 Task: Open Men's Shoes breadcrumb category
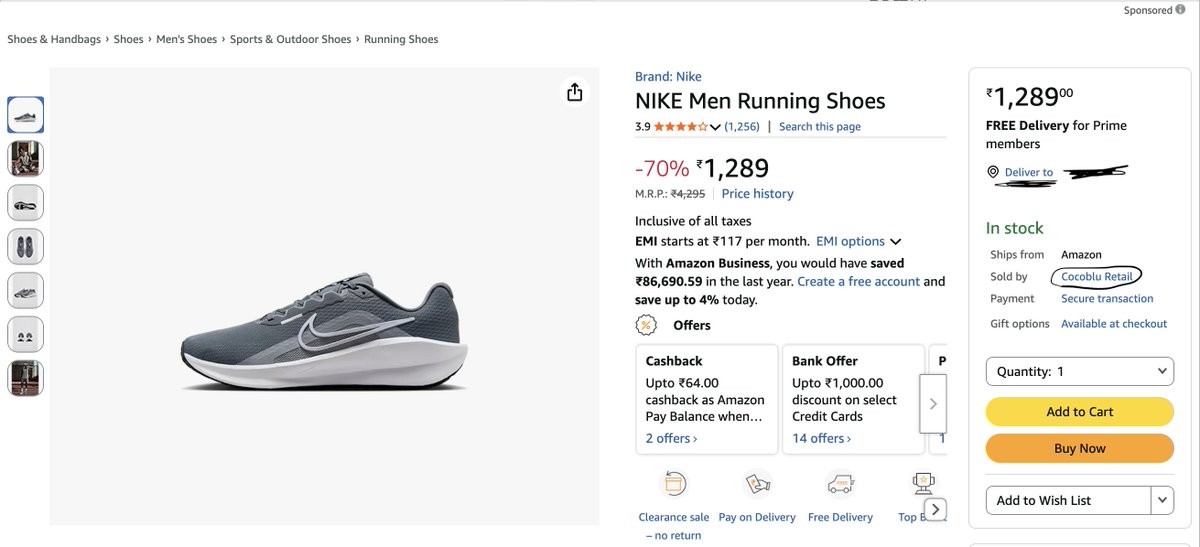tap(186, 39)
